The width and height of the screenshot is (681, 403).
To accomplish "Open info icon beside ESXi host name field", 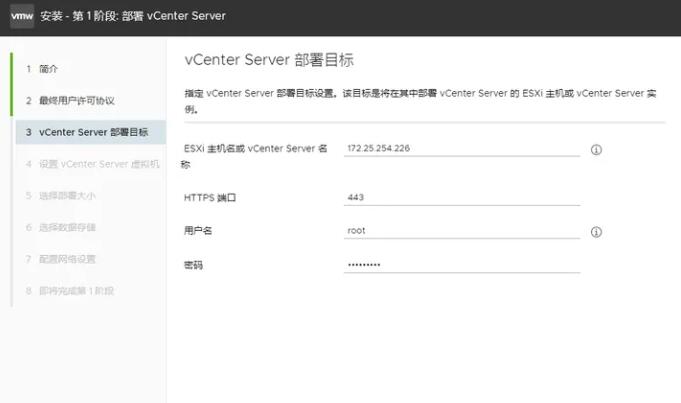I will point(596,150).
